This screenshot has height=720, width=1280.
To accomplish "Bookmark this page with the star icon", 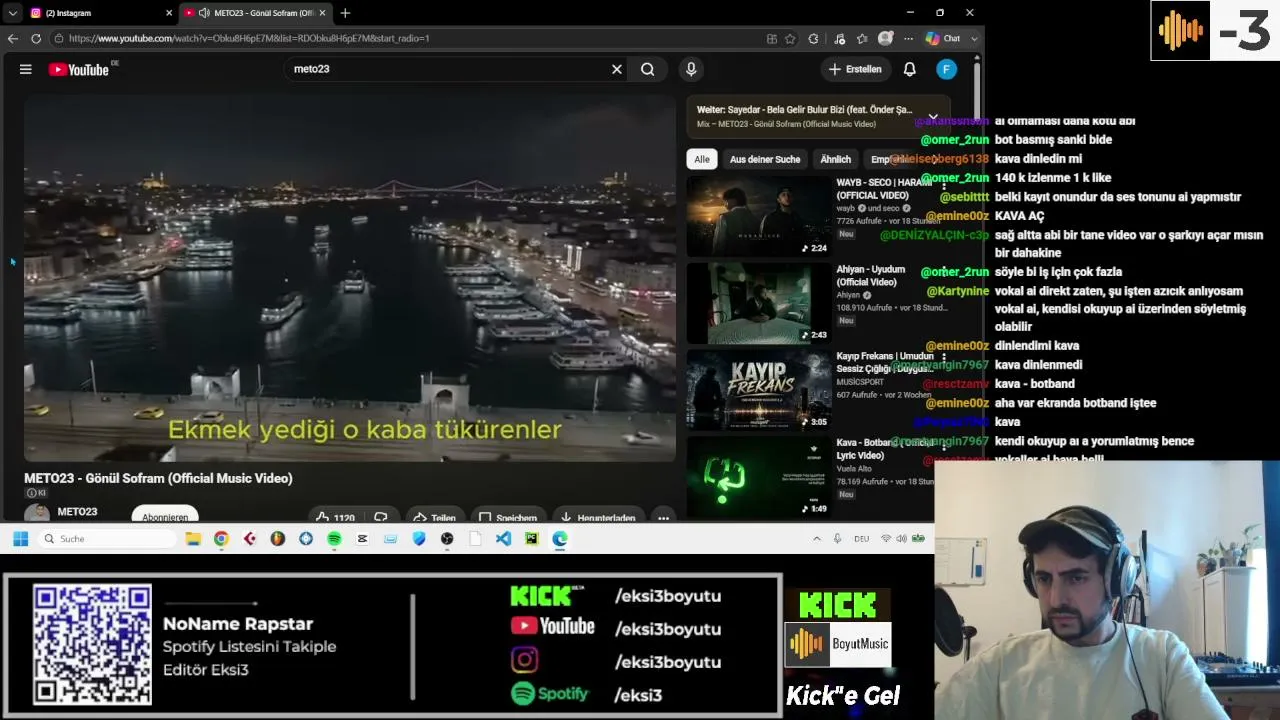I will point(790,38).
